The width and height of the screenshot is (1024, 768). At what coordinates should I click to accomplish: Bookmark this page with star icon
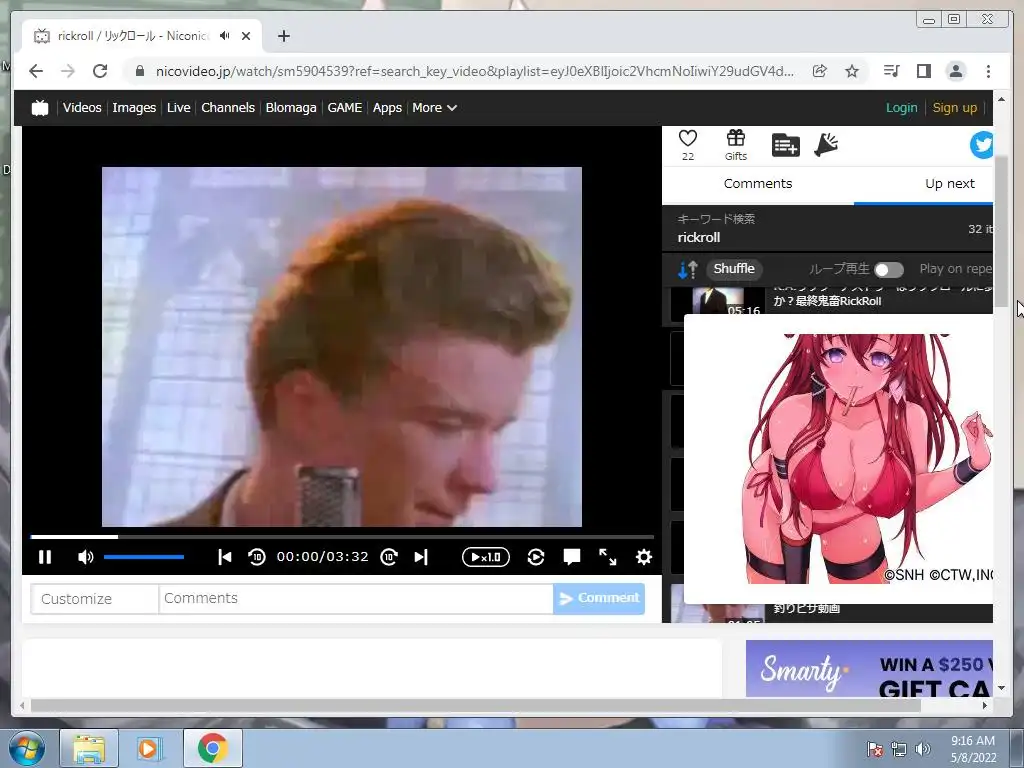852,71
